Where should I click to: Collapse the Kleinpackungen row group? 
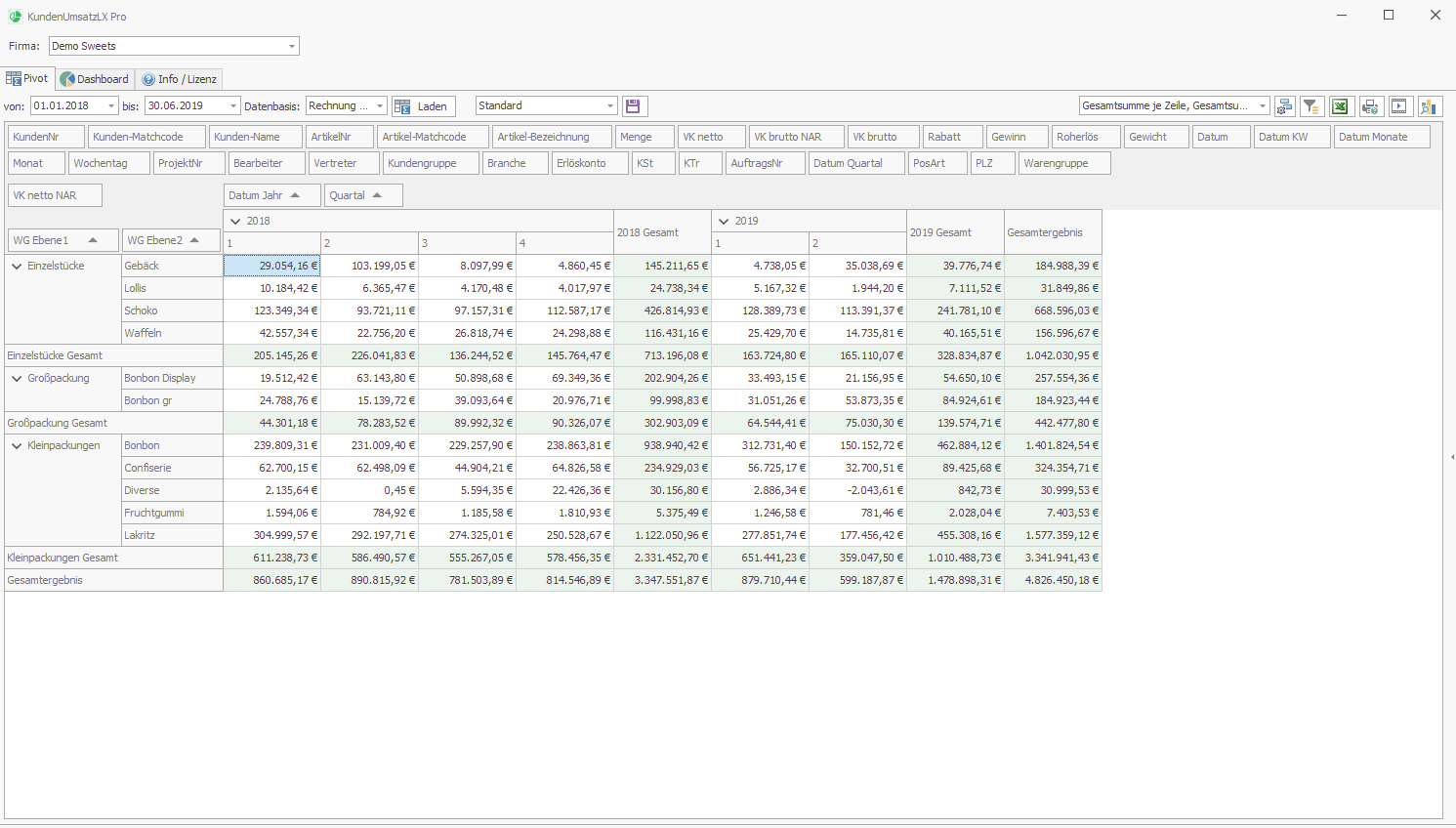coord(17,445)
